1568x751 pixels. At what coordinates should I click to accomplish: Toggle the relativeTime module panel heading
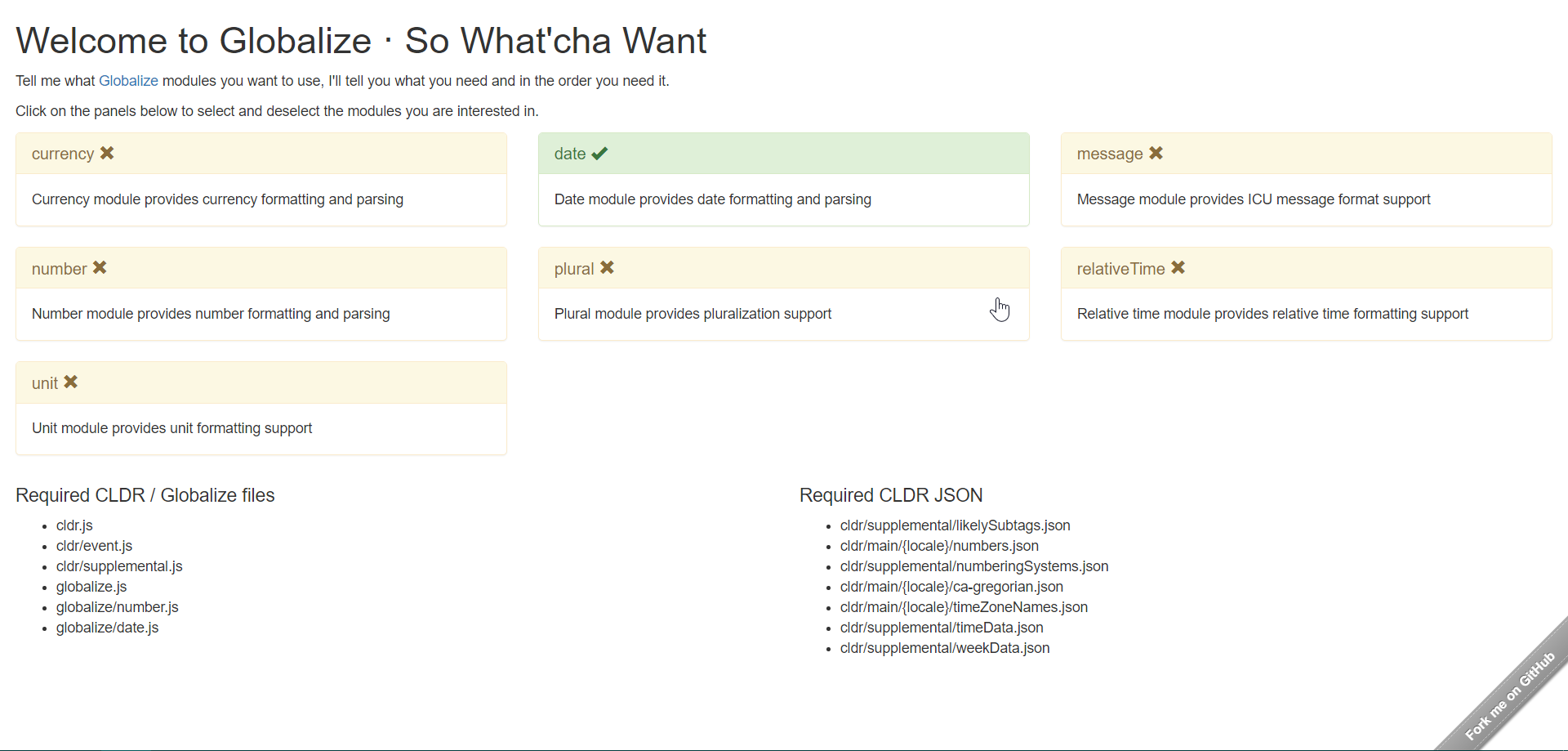(x=1307, y=268)
